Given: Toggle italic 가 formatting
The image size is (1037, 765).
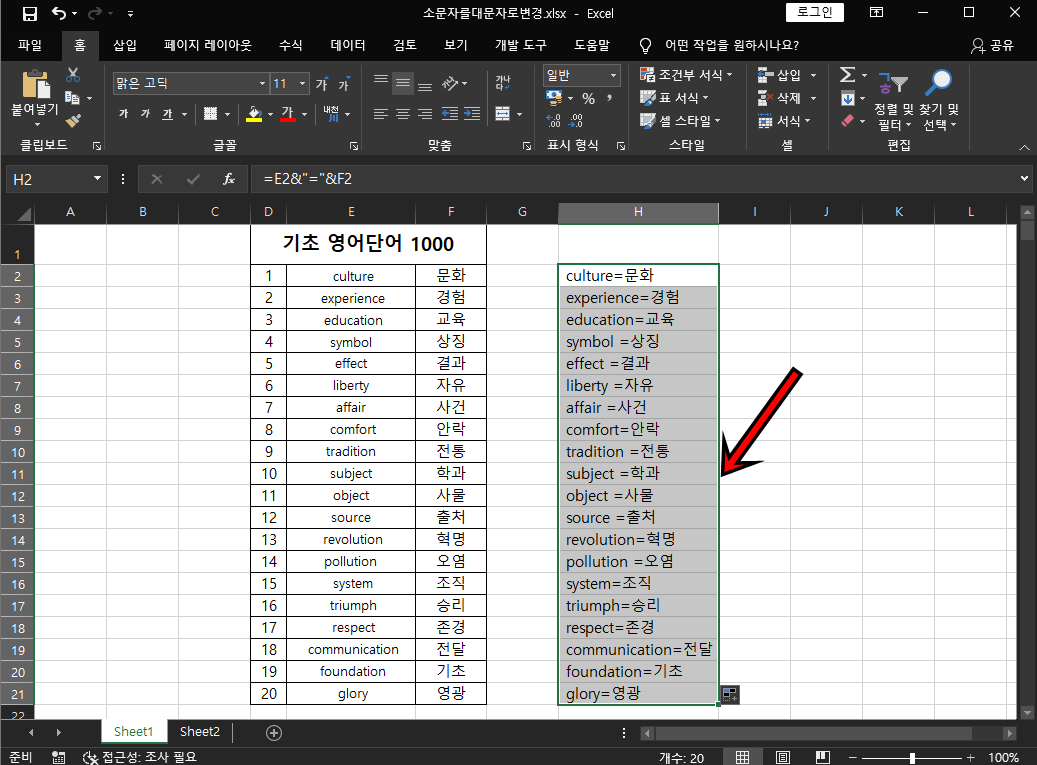Looking at the screenshot, I should click(145, 114).
